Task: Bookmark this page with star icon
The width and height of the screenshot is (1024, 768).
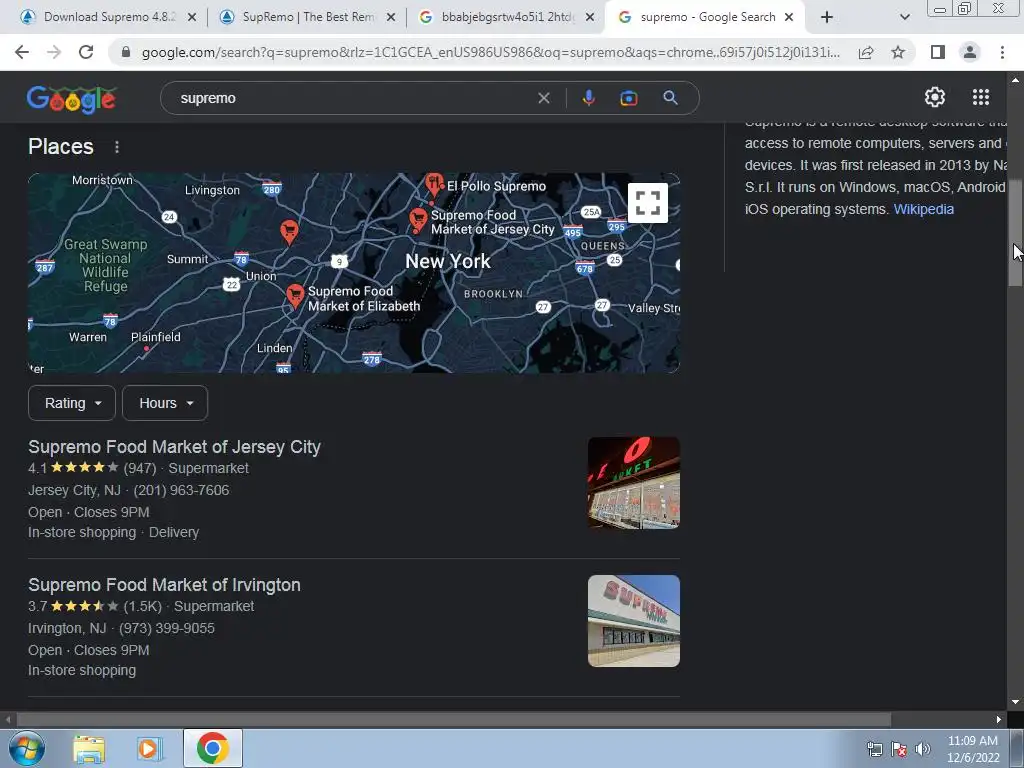Action: [x=898, y=52]
